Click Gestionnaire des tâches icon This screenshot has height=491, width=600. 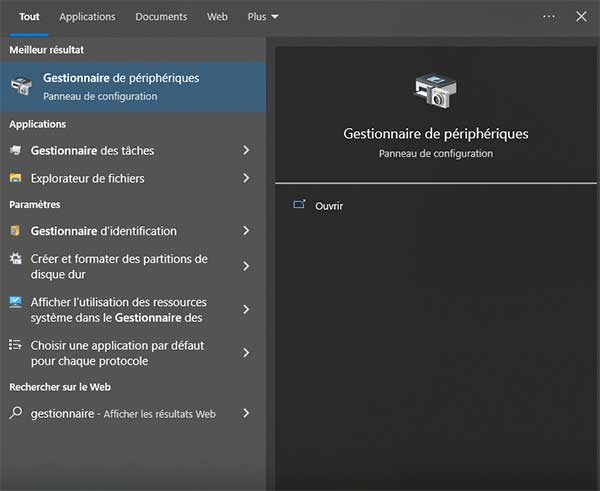pos(15,150)
